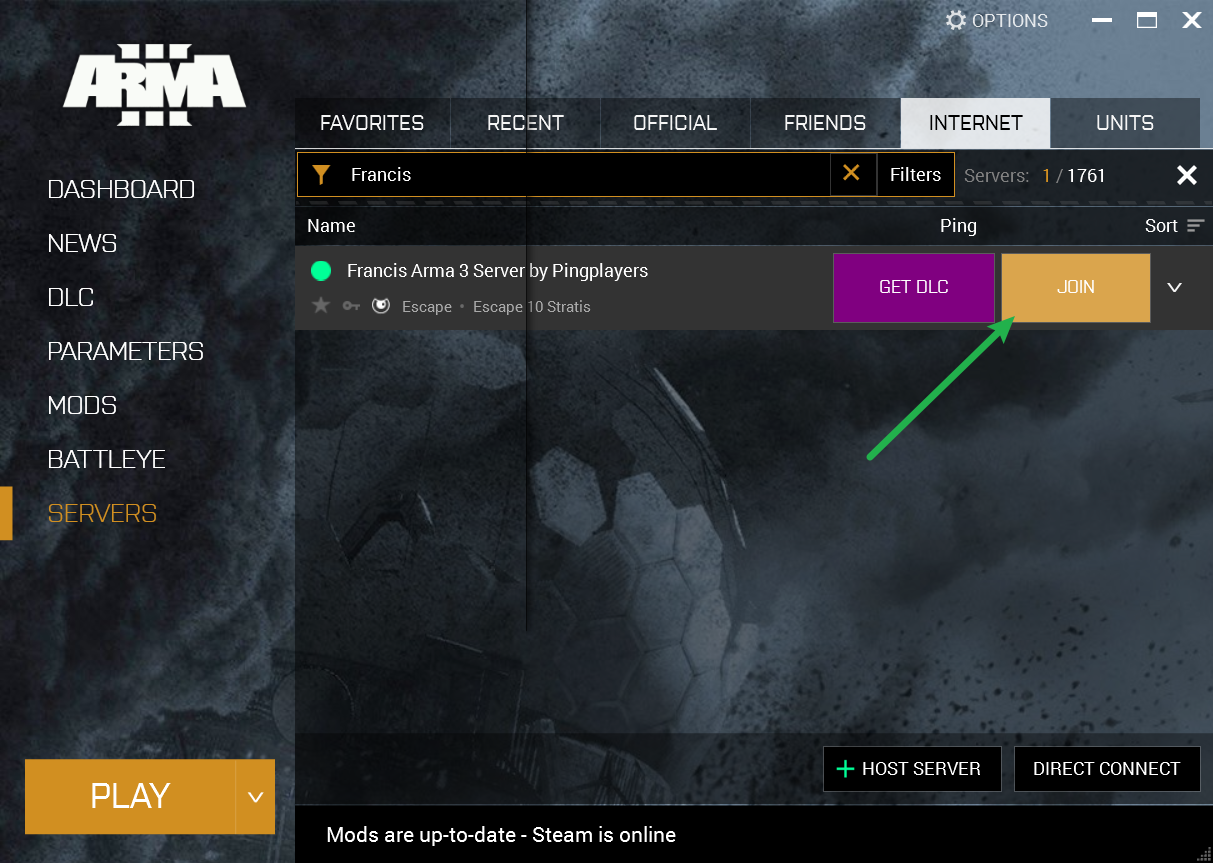Join the Francis Arma 3 server
1213x863 pixels.
click(x=1076, y=287)
